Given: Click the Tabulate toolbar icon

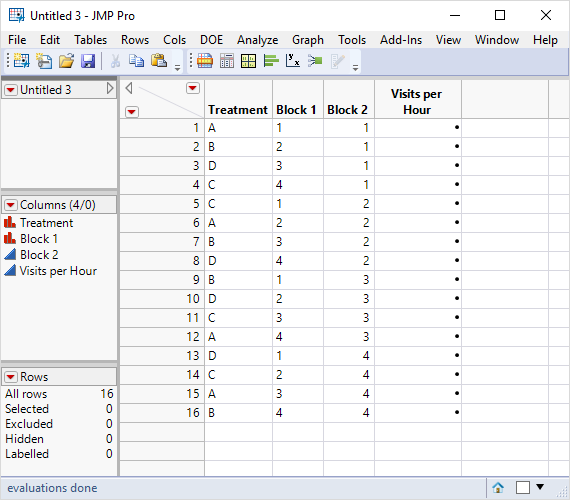Looking at the screenshot, I should pos(227,61).
